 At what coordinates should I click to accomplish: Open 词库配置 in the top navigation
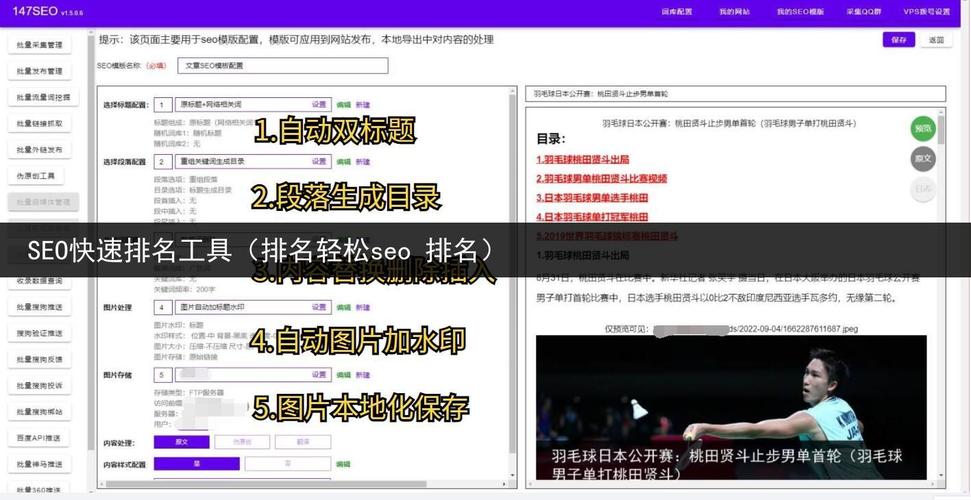[x=677, y=12]
